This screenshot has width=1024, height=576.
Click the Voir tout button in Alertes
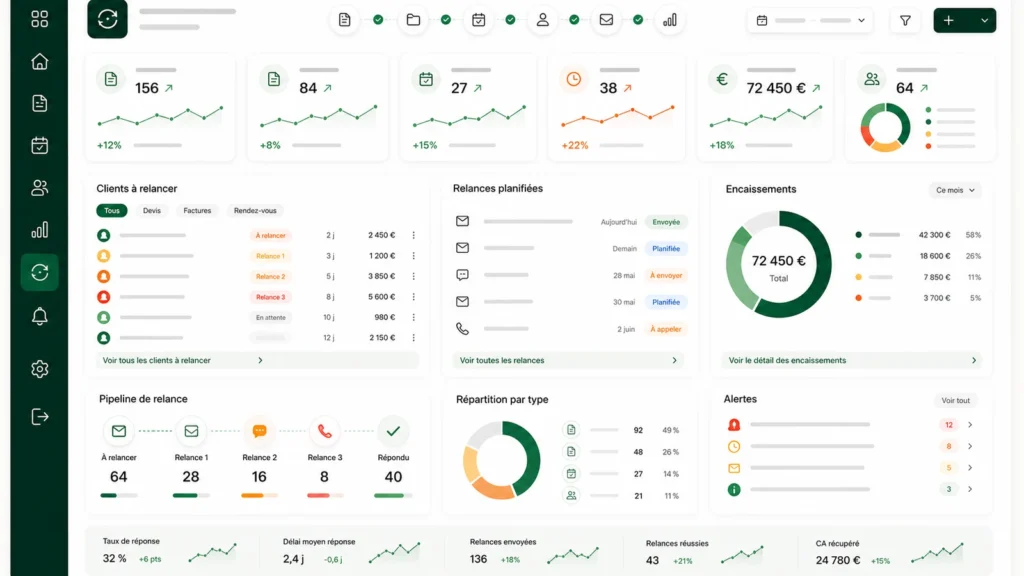click(955, 400)
